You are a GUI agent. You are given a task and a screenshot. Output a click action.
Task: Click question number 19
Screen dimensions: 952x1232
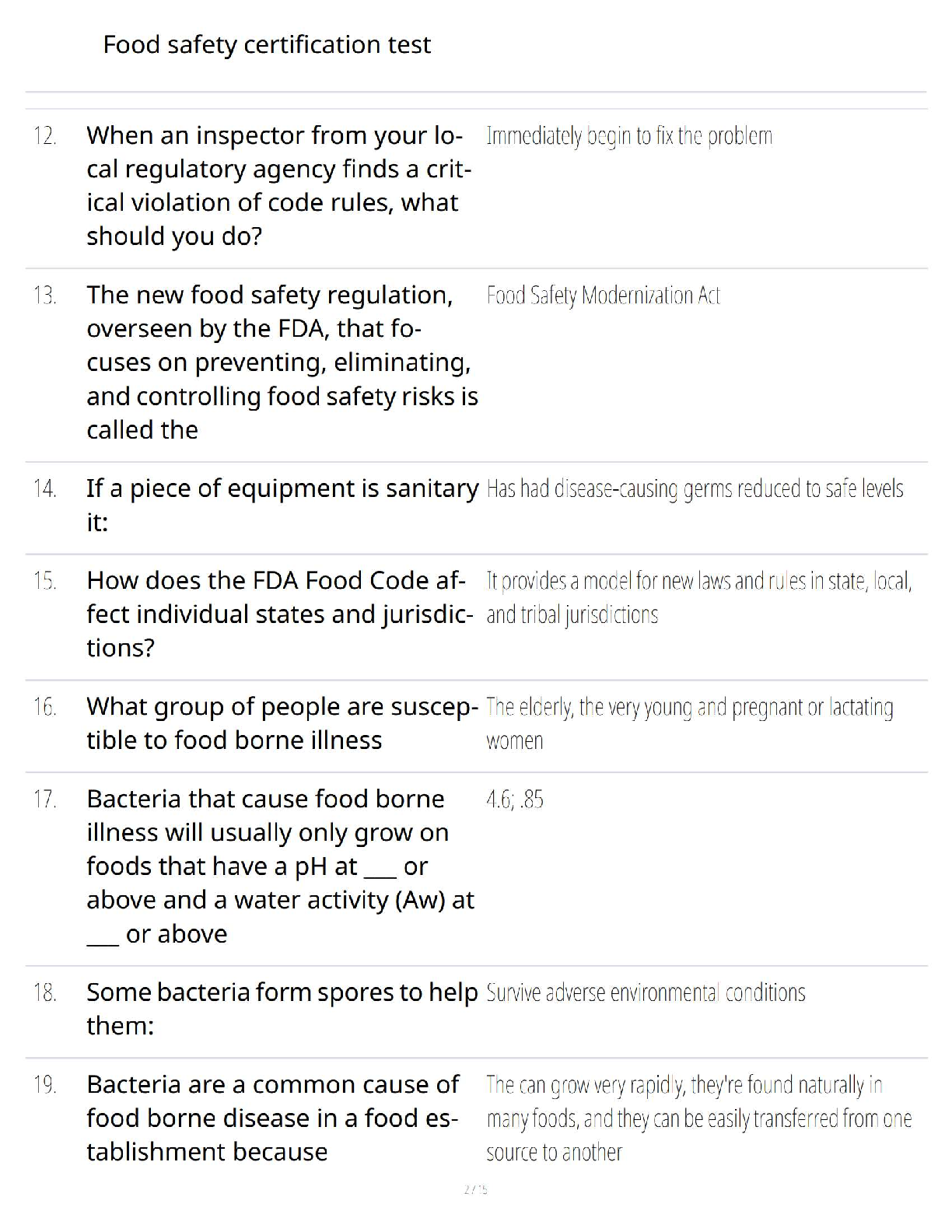44,1085
